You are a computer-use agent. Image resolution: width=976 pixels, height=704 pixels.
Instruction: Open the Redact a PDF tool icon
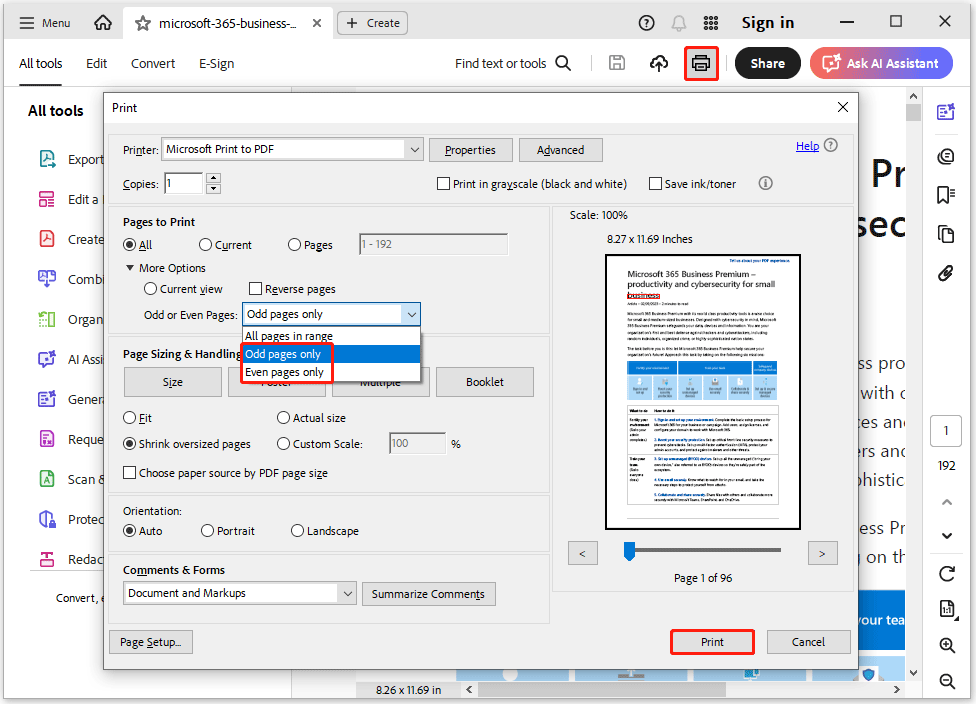[x=47, y=559]
